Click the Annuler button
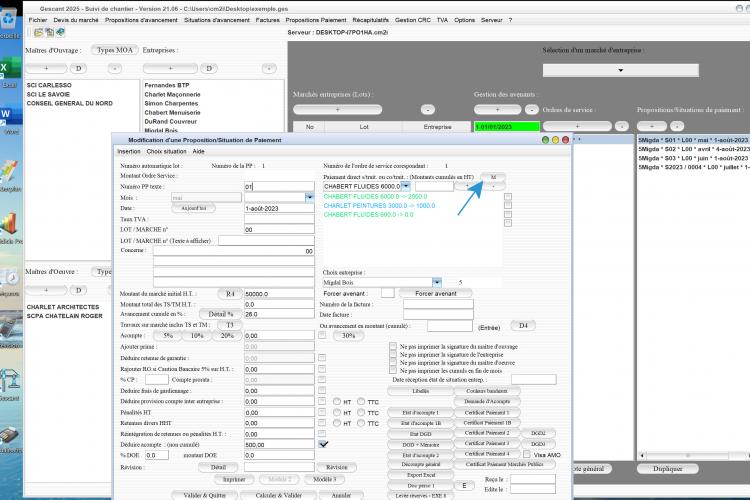 pos(341,495)
